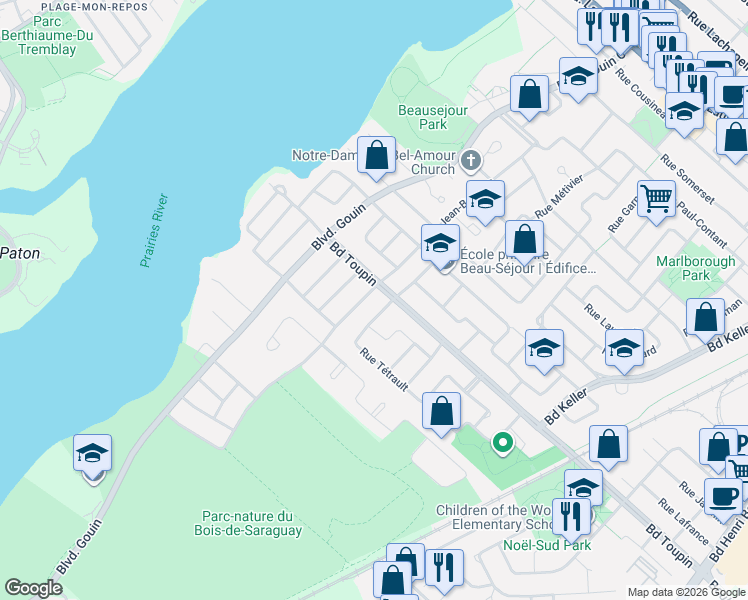Screen dimensions: 748x600
Task: Select restaurant marker at the bottom edge of map
Action: click(x=444, y=569)
